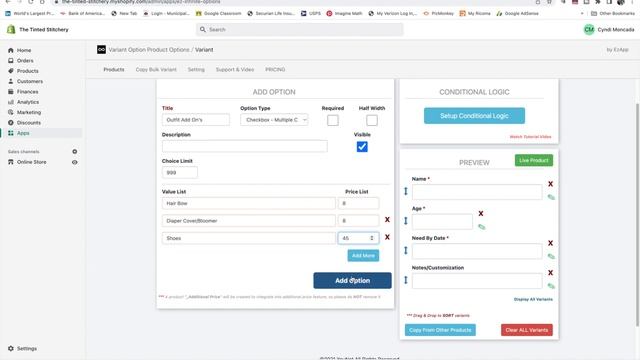
Task: Grab the sort handle beside Name field
Action: pyautogui.click(x=406, y=191)
